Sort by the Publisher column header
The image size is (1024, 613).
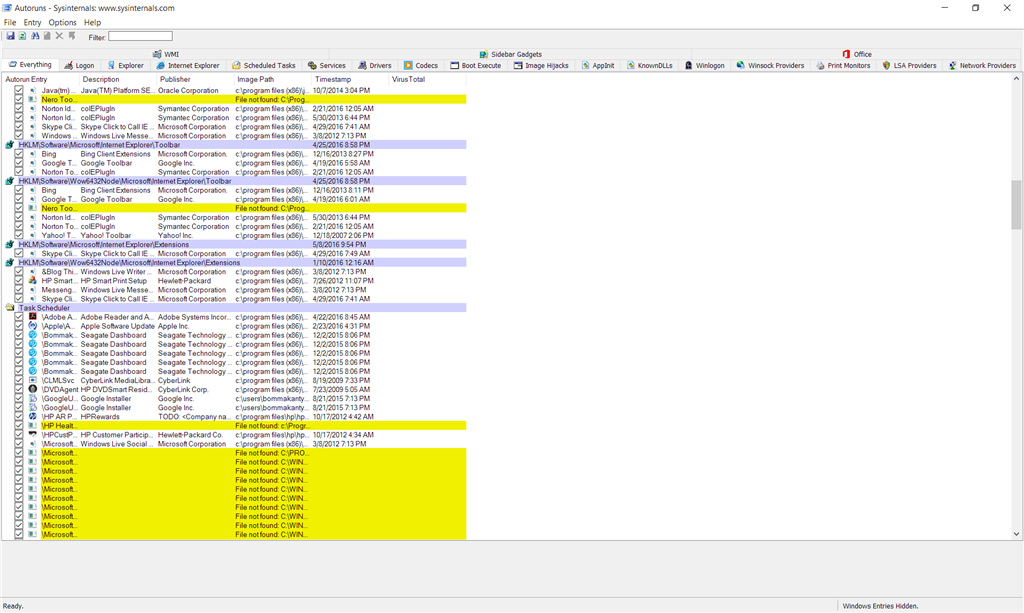pyautogui.click(x=195, y=79)
